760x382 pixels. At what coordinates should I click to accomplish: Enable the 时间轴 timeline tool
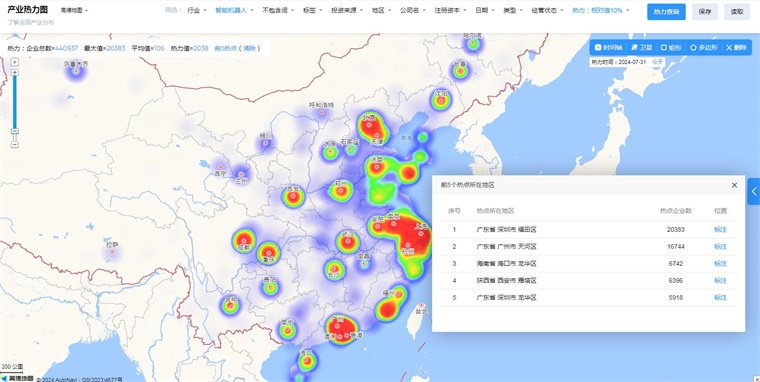(608, 48)
